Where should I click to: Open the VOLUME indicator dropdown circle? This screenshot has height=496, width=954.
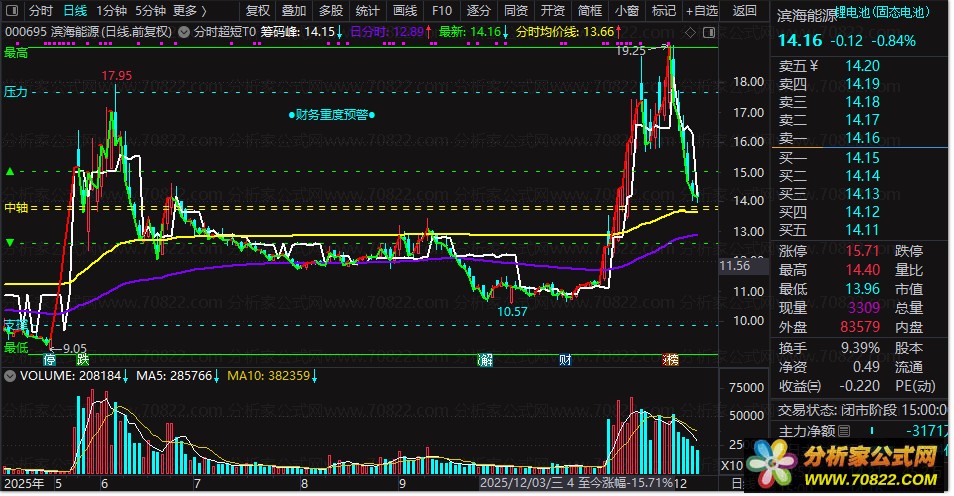point(10,375)
